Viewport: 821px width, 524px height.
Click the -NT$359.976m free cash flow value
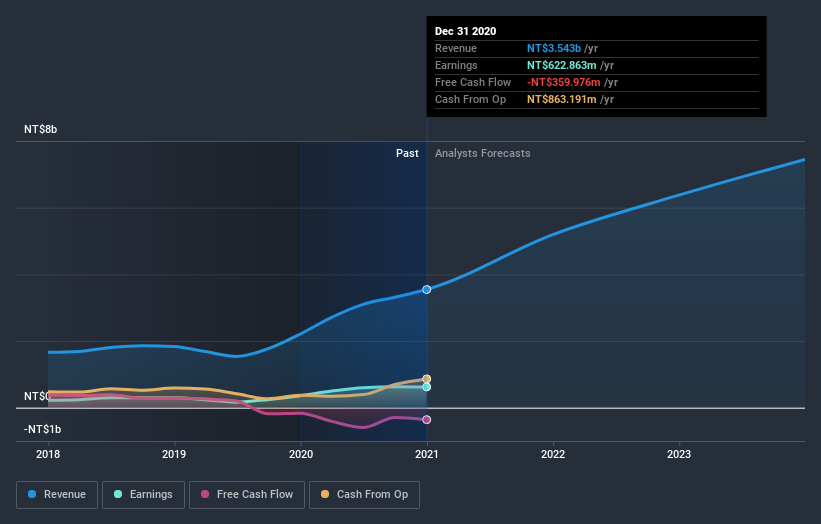tap(563, 82)
